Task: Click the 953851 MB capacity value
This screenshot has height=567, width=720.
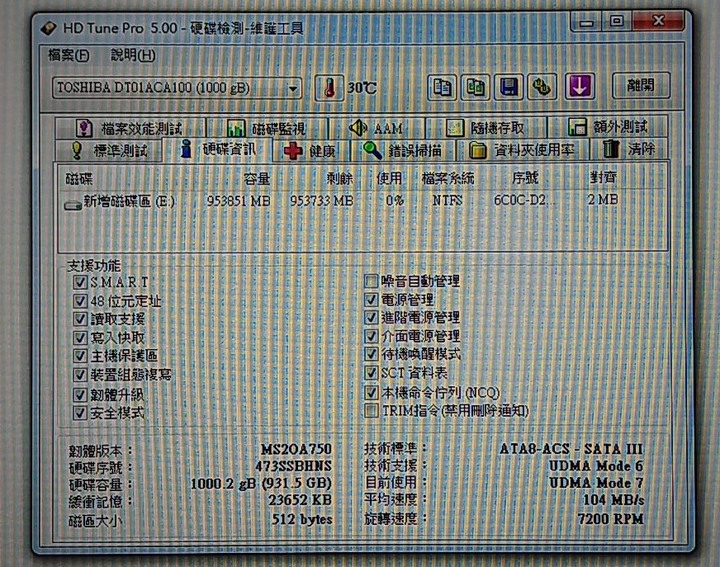Action: (x=238, y=201)
